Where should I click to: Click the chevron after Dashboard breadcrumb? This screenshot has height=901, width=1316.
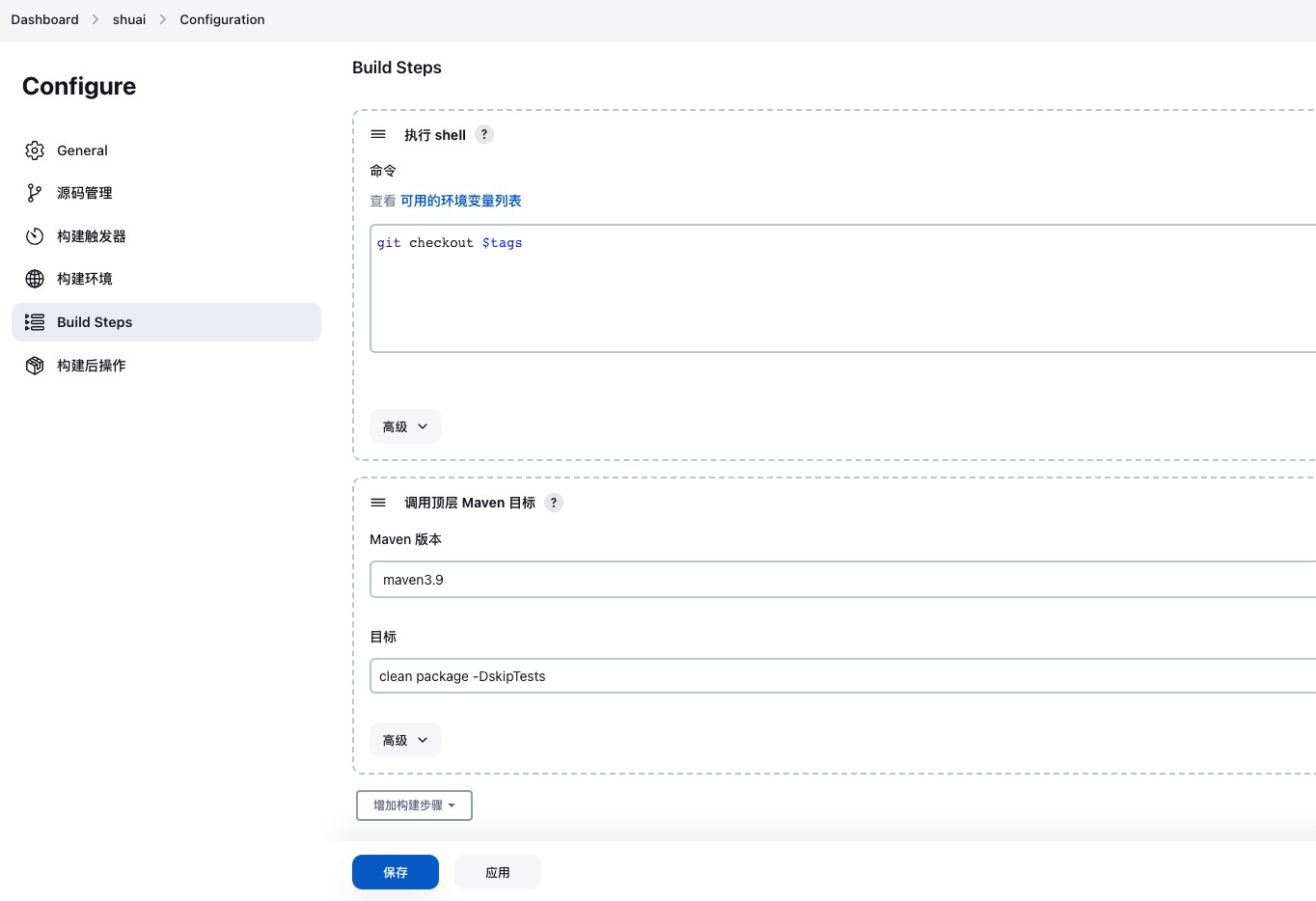click(96, 19)
